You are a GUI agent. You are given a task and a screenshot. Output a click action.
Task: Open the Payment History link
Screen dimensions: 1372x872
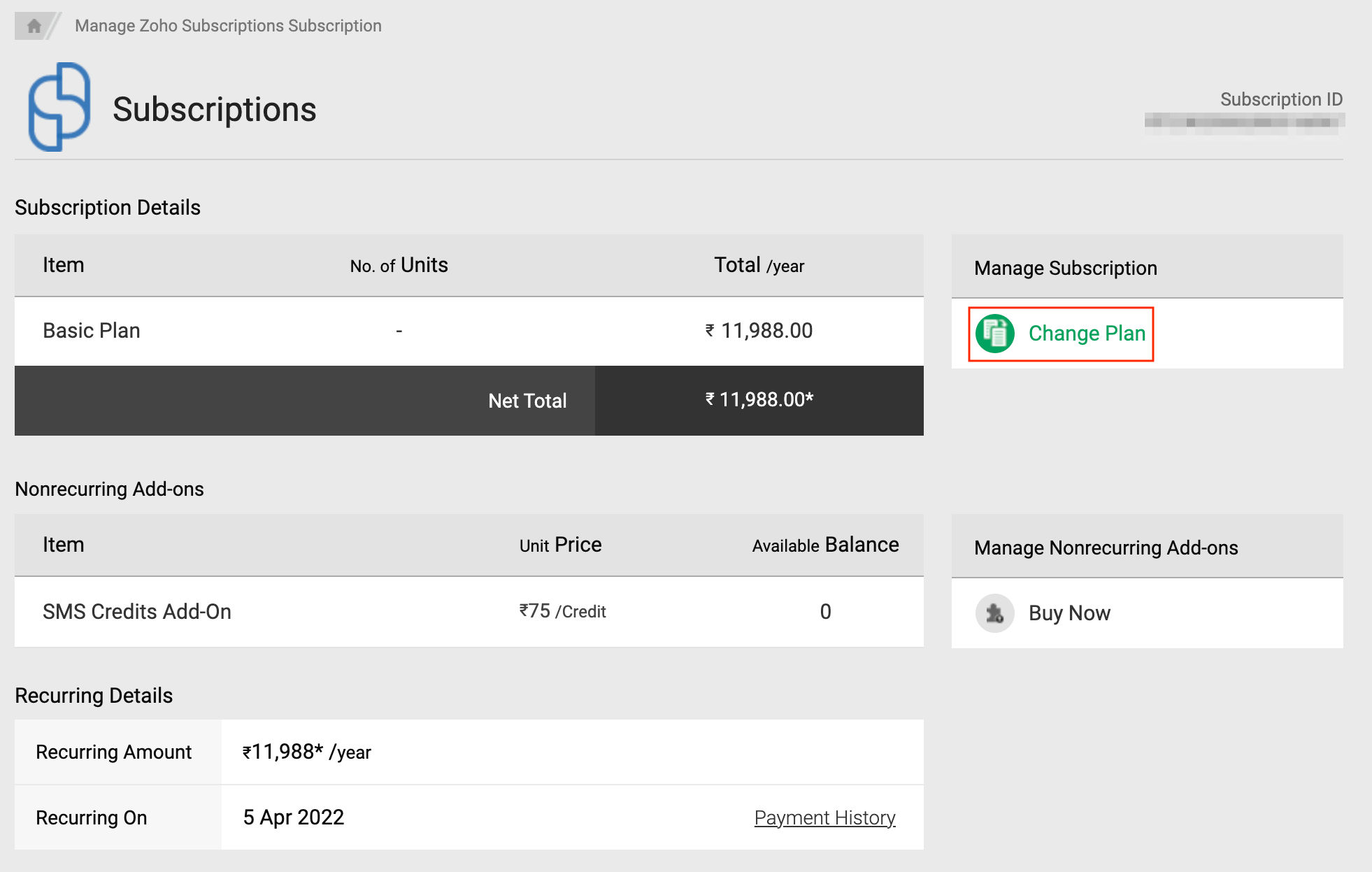coord(824,817)
